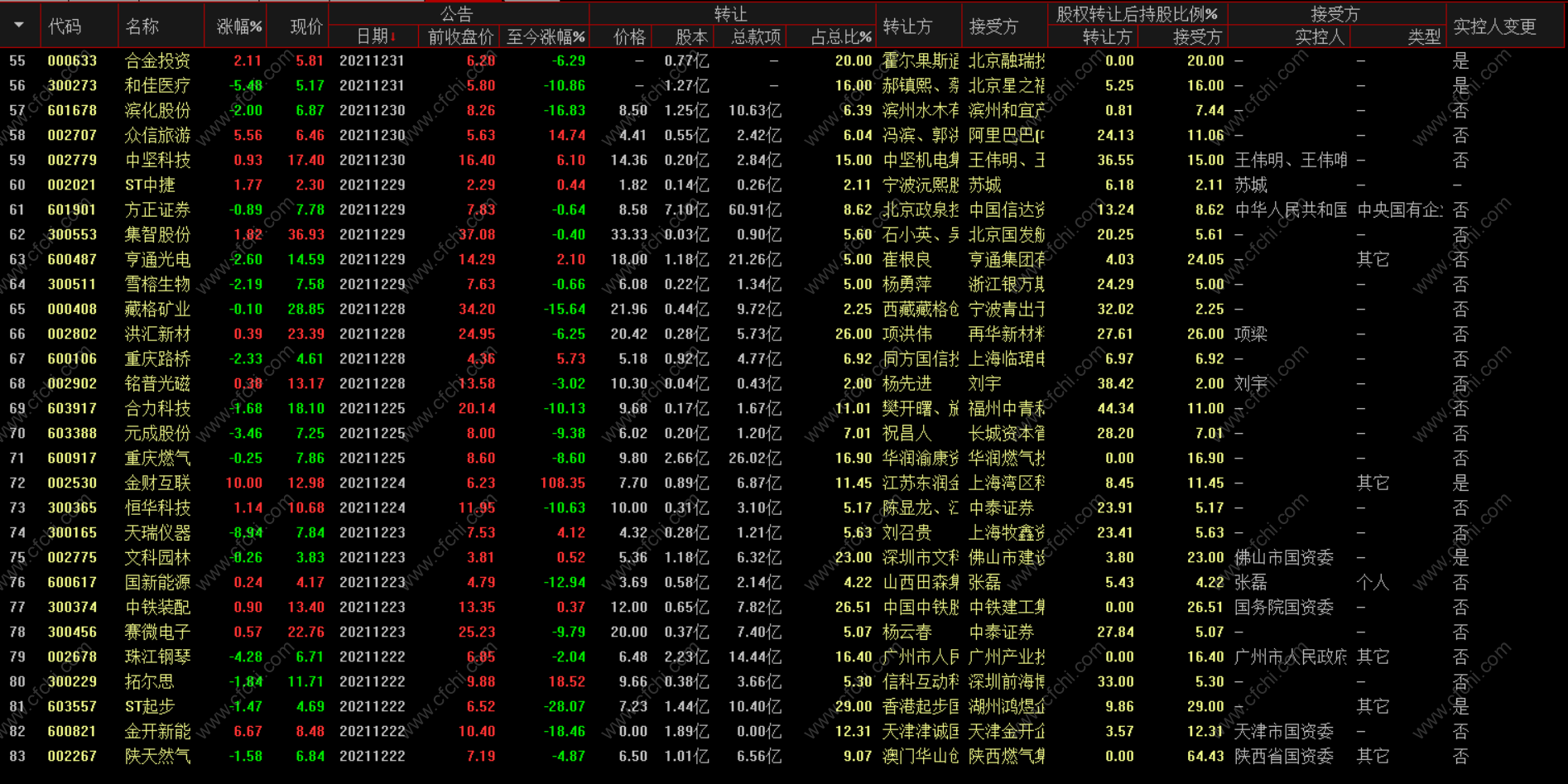The width and height of the screenshot is (1568, 784).
Task: Select stock name 亨通光电
Action: click(x=157, y=259)
